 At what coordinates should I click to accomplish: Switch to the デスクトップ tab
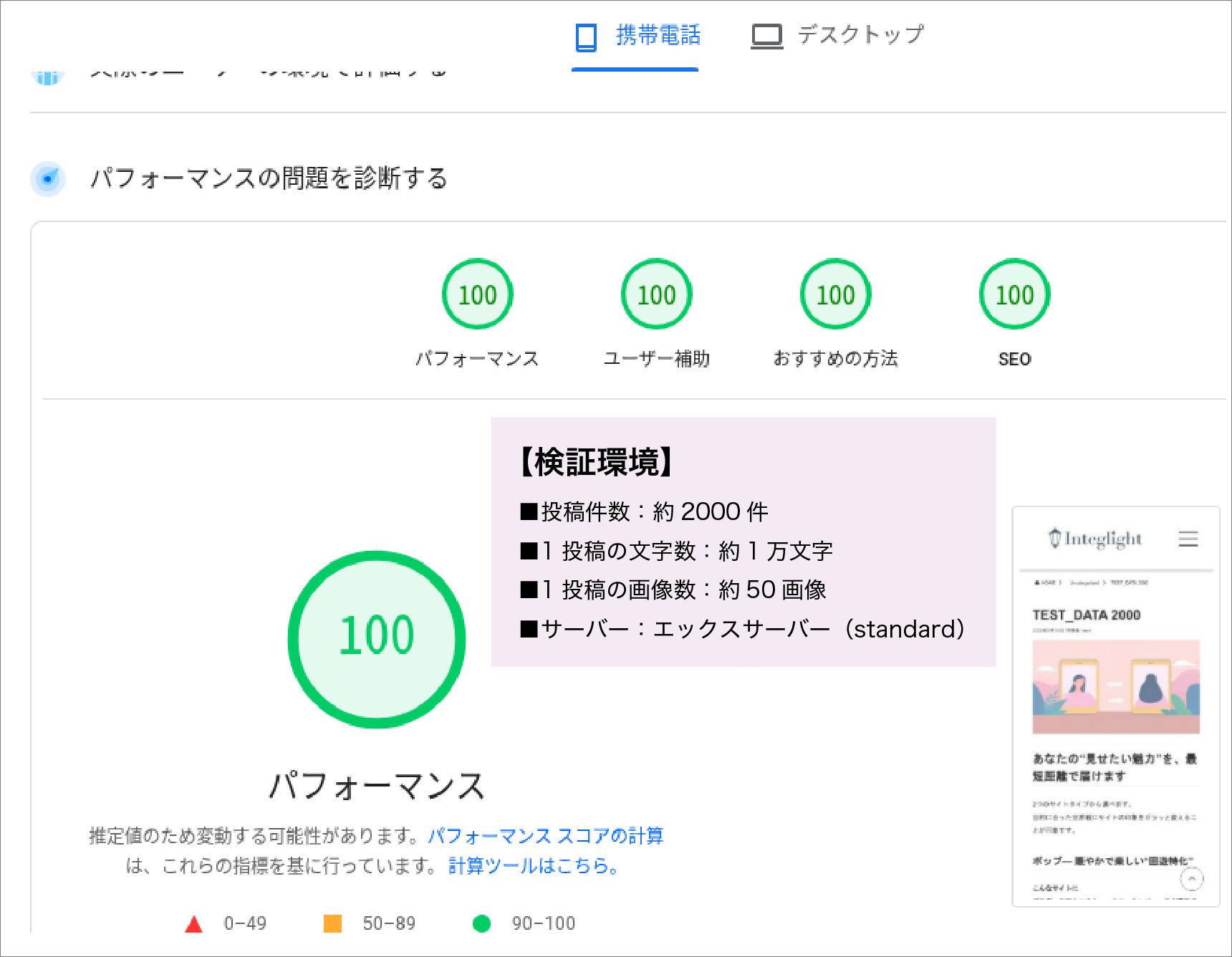(x=860, y=35)
